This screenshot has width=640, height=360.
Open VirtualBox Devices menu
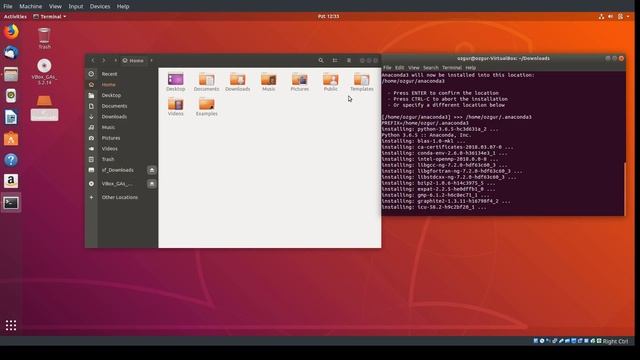100,6
